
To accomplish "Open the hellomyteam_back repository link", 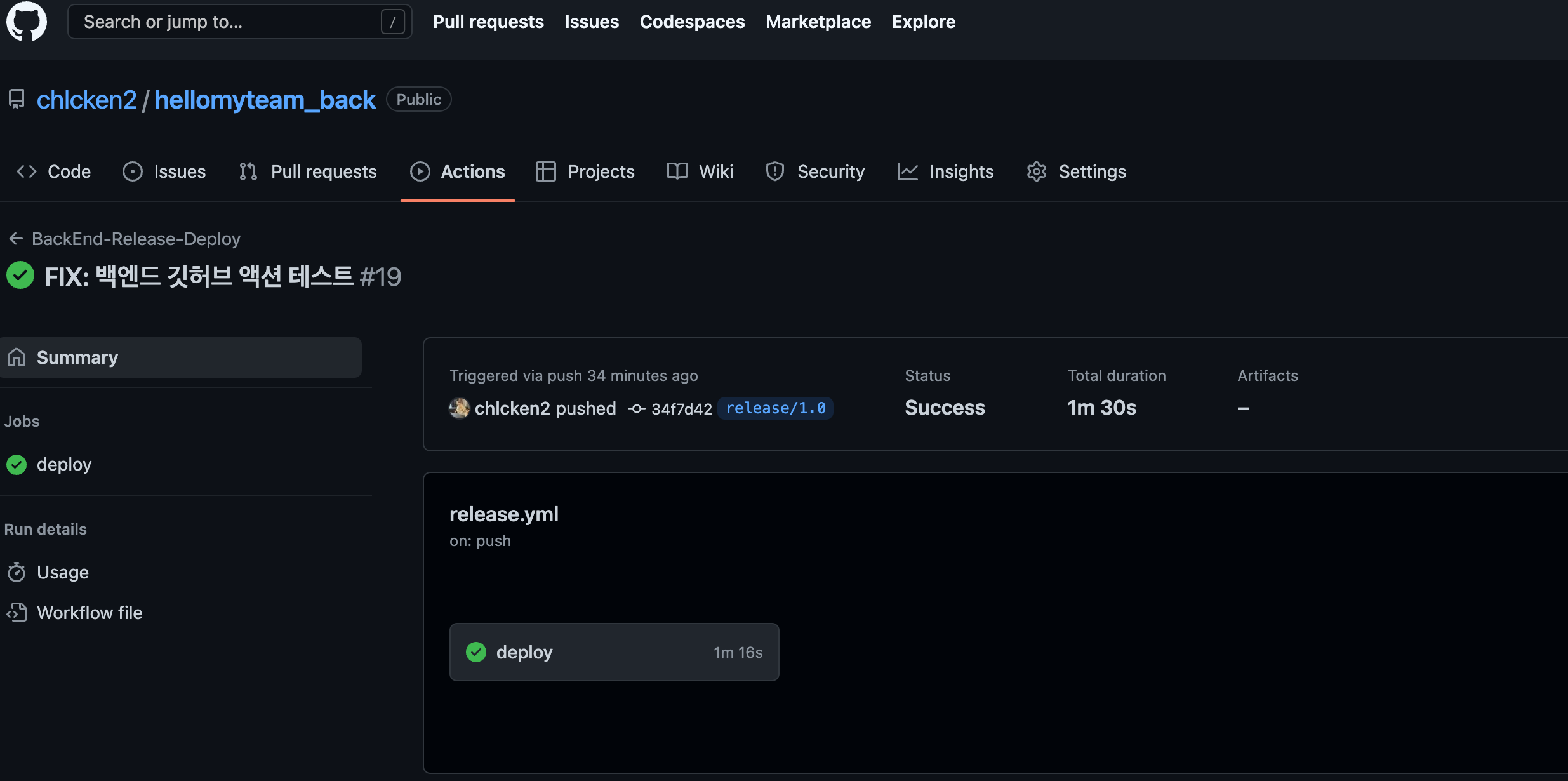I will point(265,100).
